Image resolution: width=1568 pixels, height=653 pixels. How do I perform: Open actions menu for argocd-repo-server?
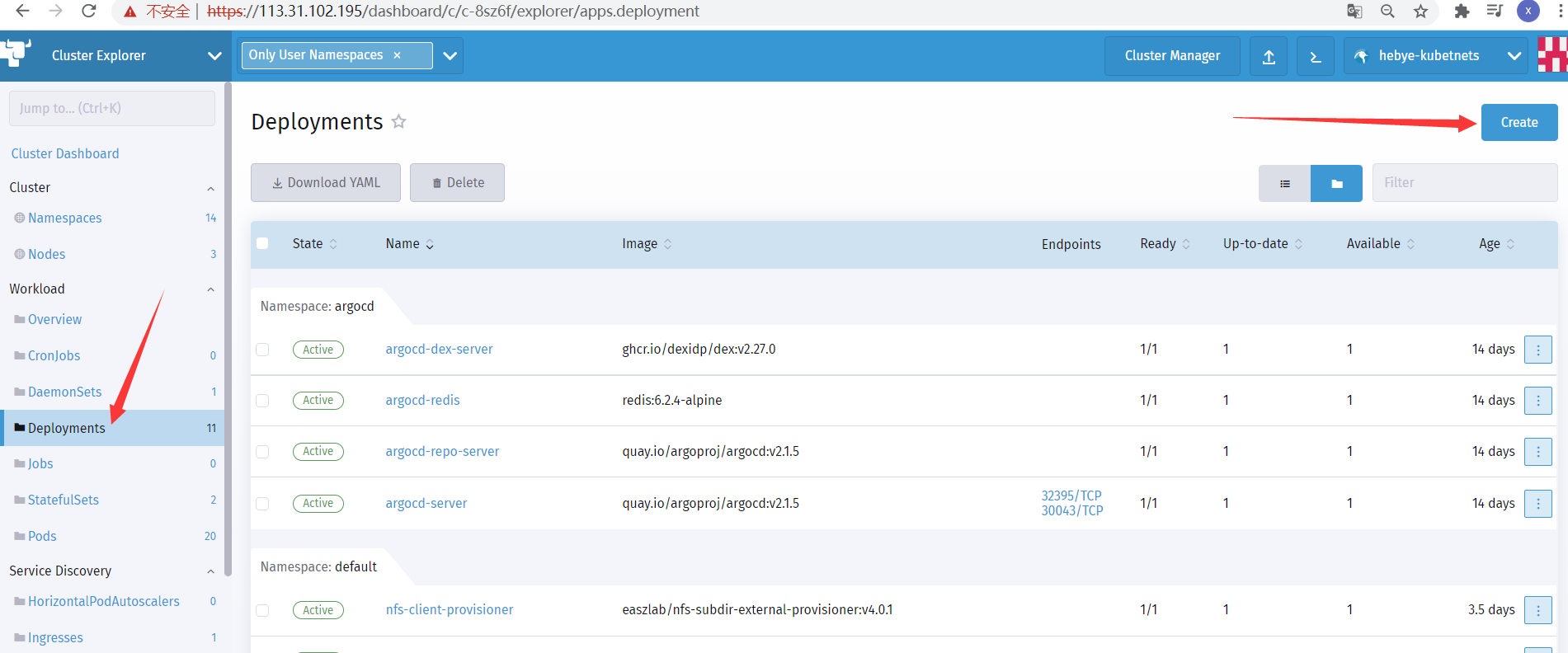click(x=1537, y=452)
